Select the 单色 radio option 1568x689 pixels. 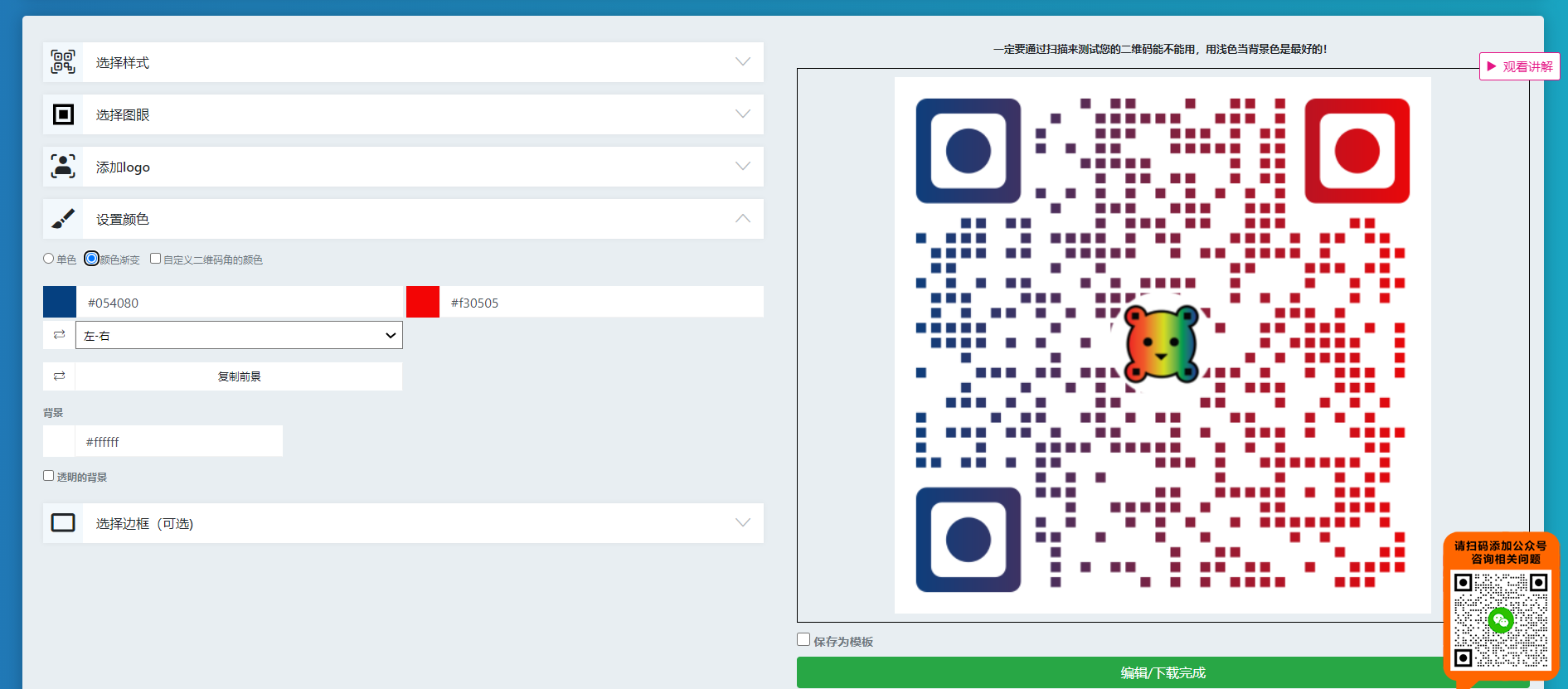(49, 259)
